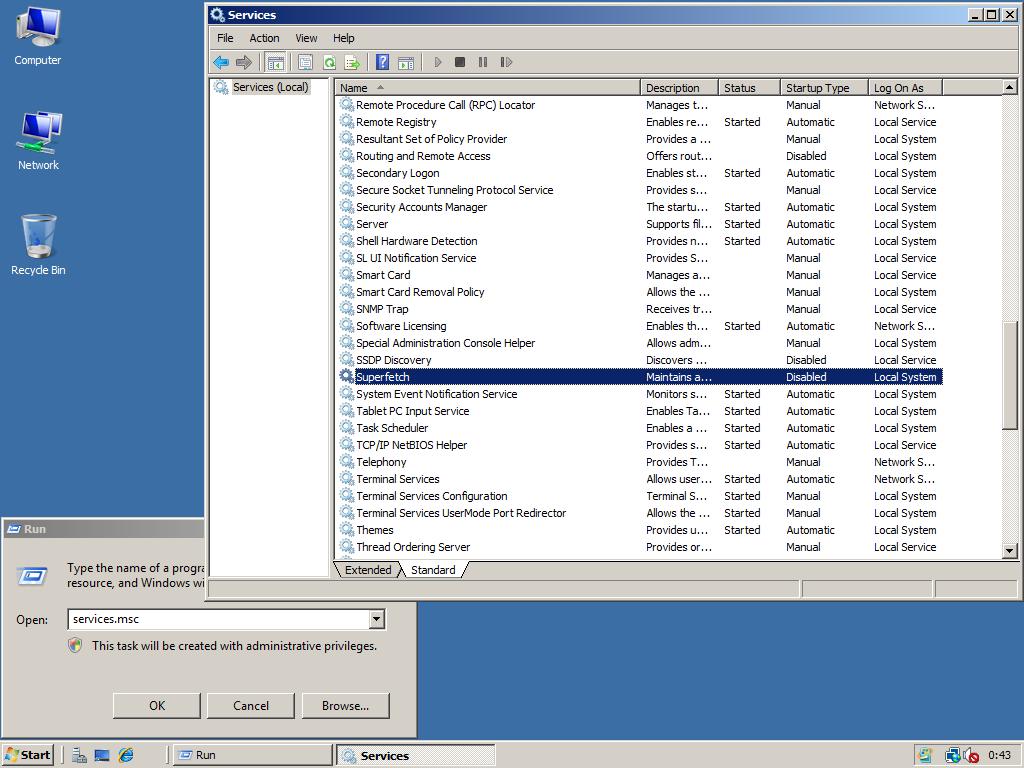This screenshot has height=768, width=1024.
Task: Click the network status tray icon
Action: point(953,756)
